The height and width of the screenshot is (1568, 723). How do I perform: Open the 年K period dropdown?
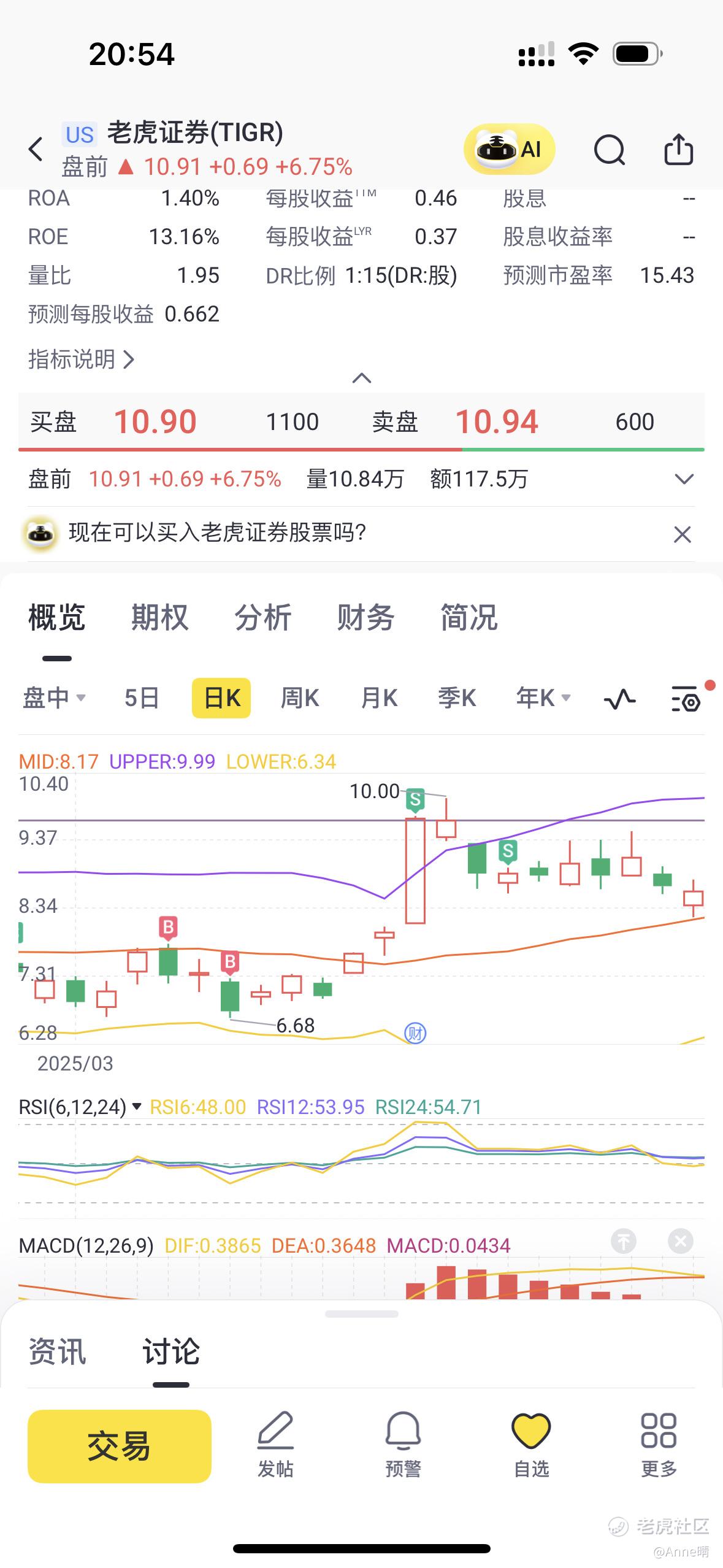[x=543, y=698]
